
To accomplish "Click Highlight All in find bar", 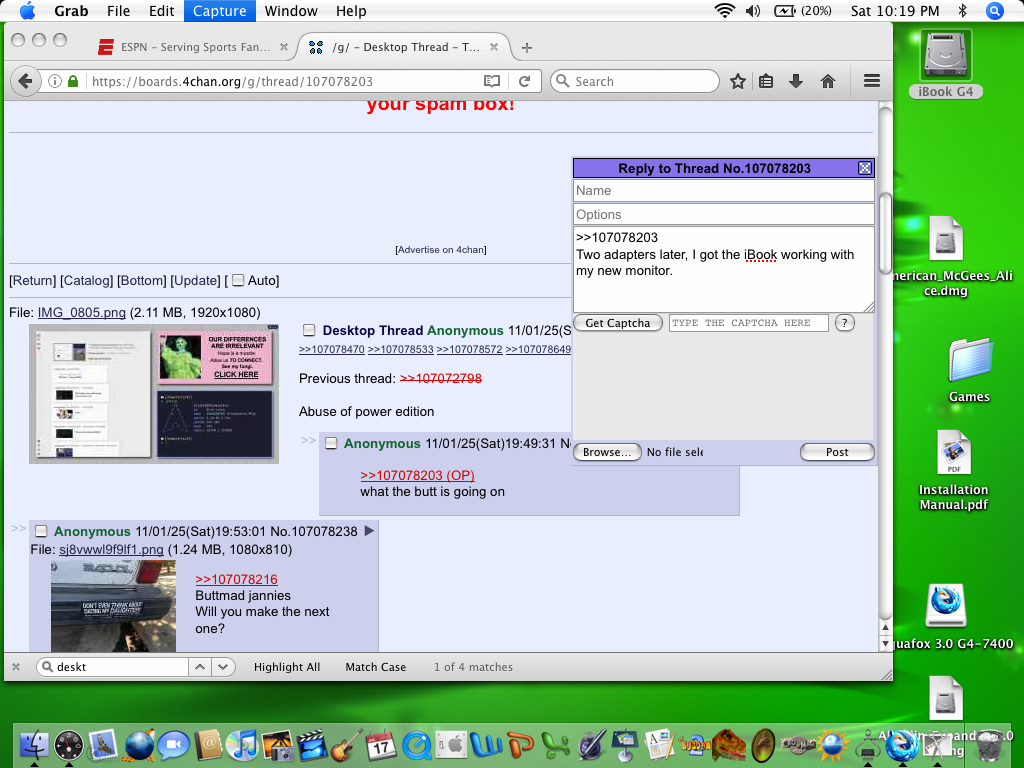I will 287,667.
